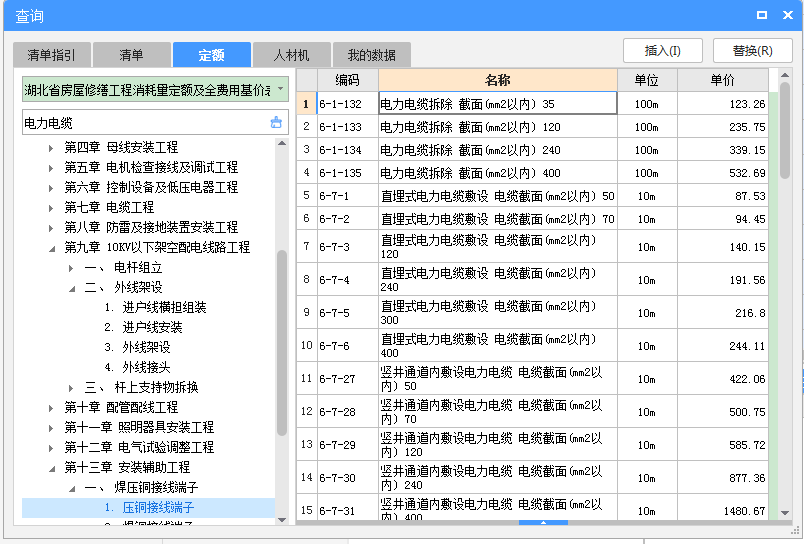Click unit price 216.8 cell
The height and width of the screenshot is (544, 804).
pos(722,313)
